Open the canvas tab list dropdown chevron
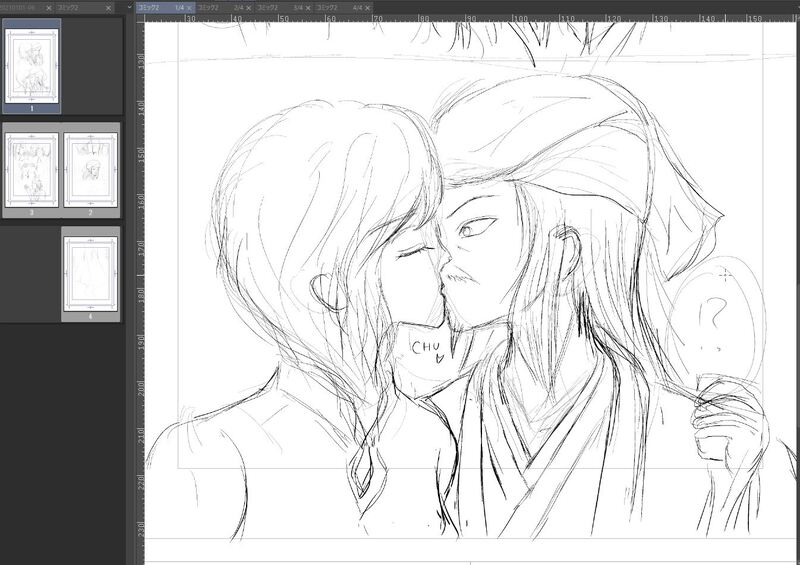 click(x=130, y=7)
